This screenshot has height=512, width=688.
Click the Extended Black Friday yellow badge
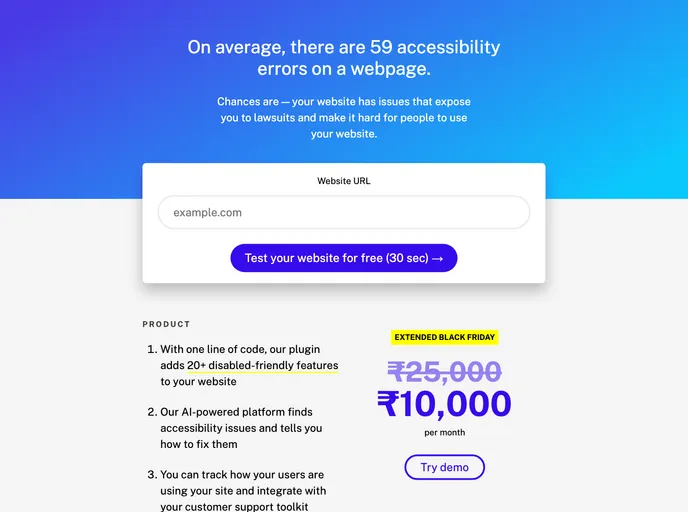pyautogui.click(x=444, y=337)
